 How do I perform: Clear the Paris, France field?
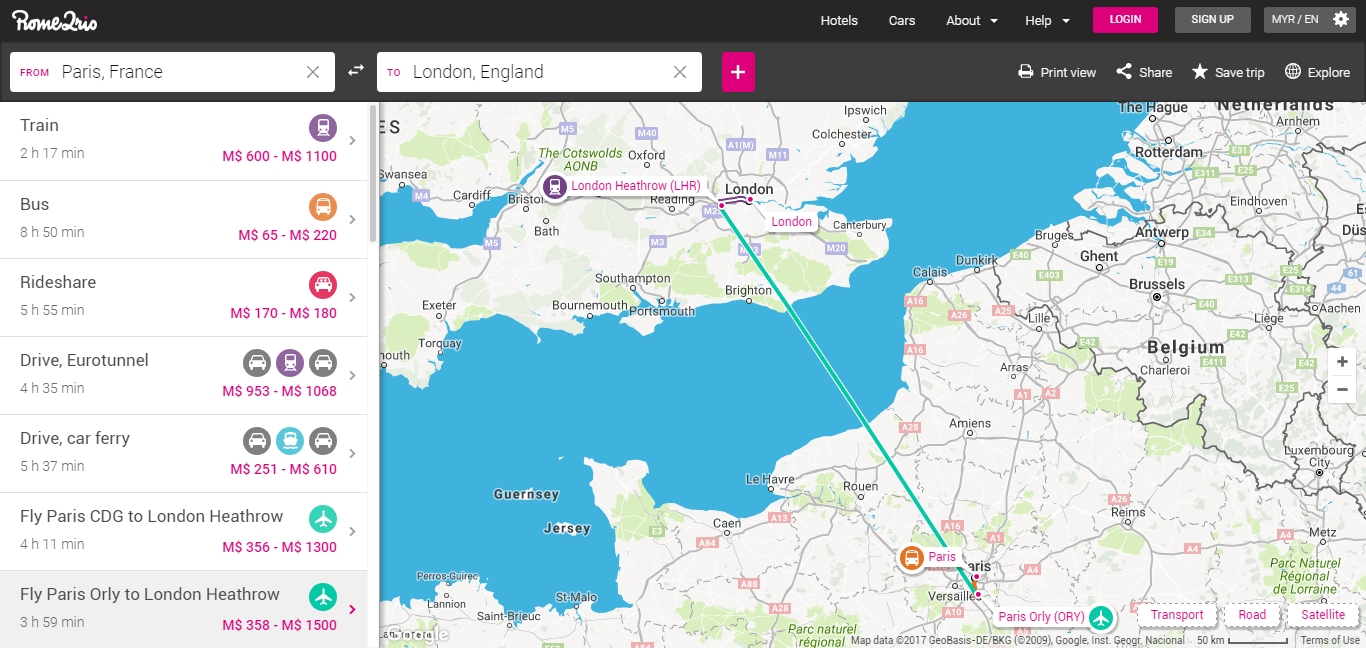(x=313, y=72)
